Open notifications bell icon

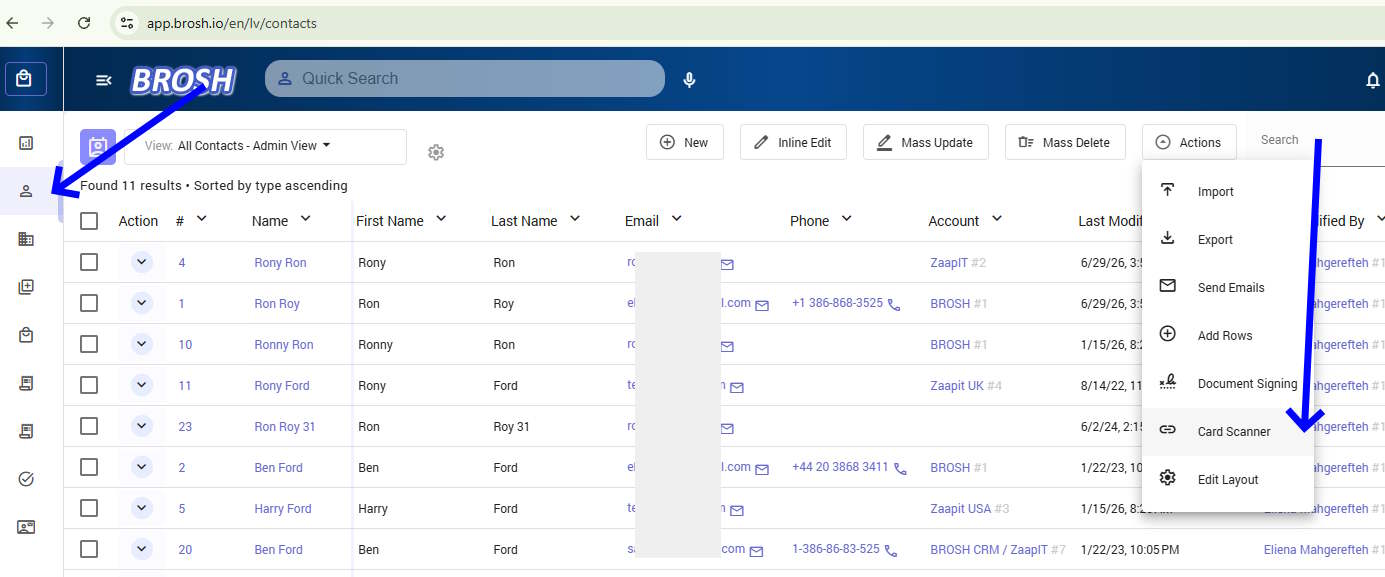[1372, 80]
